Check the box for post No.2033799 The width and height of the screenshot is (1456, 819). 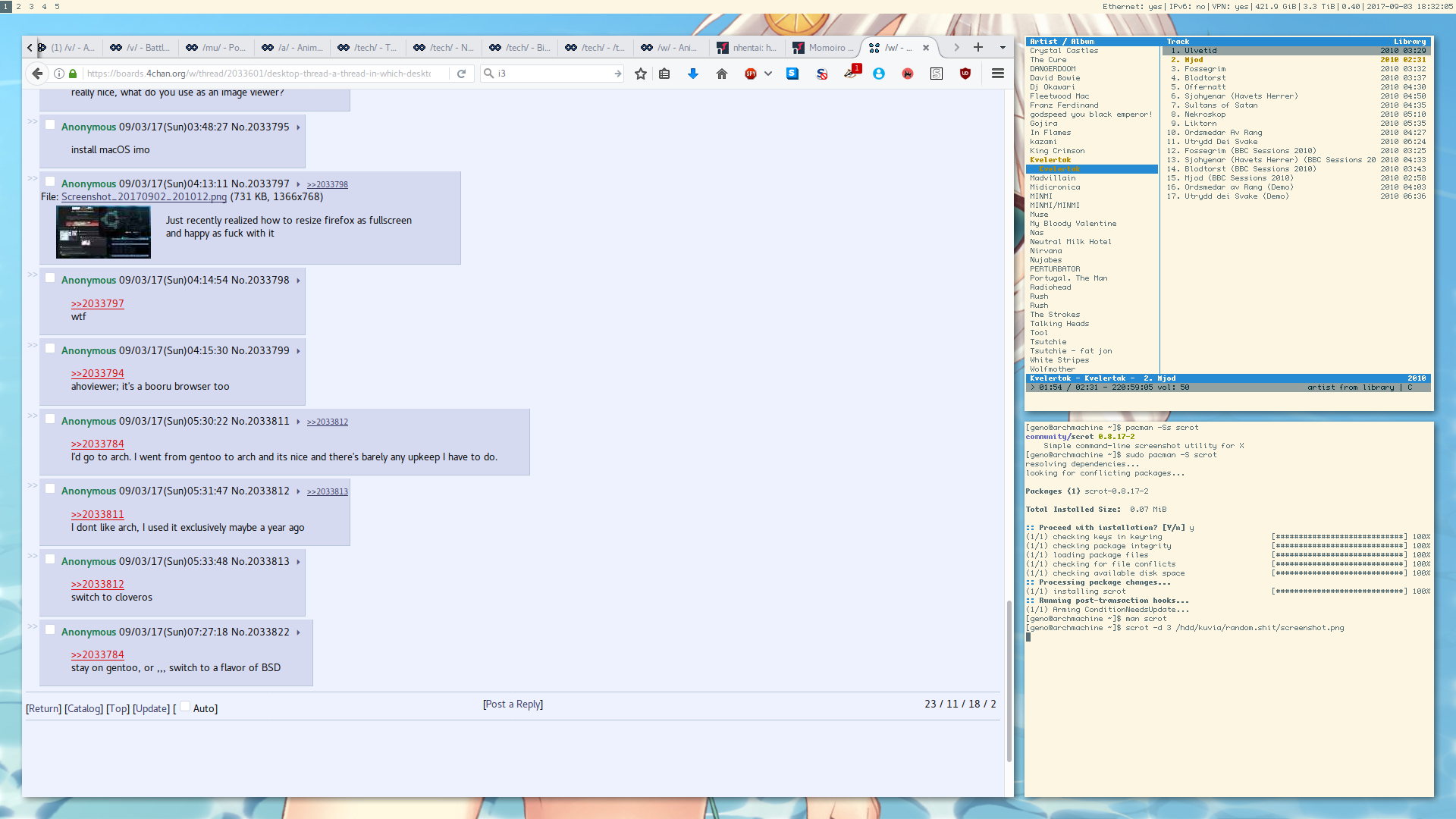click(x=50, y=348)
